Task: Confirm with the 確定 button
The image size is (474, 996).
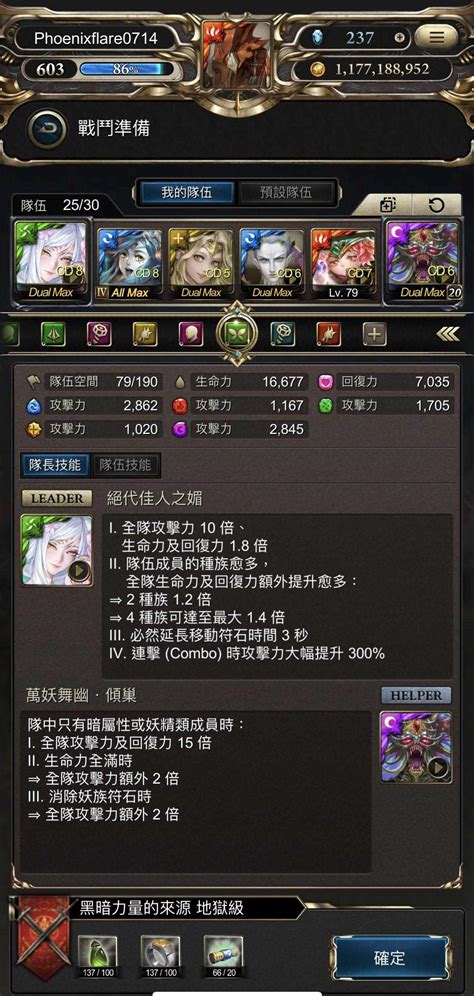Action: (392, 957)
